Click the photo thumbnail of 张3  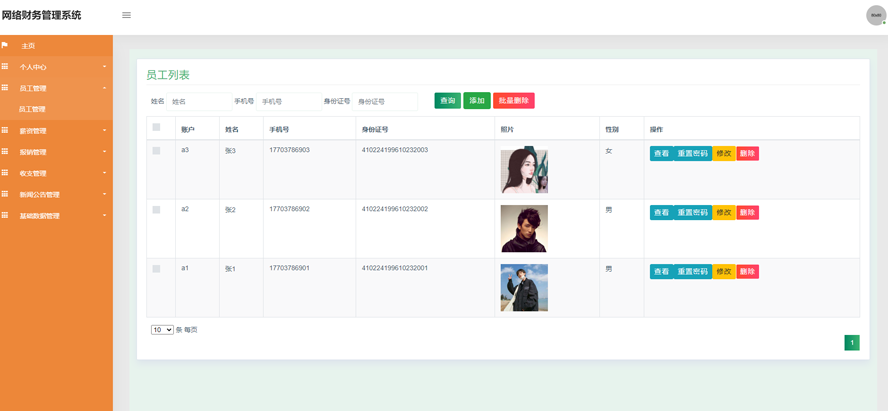pos(524,170)
